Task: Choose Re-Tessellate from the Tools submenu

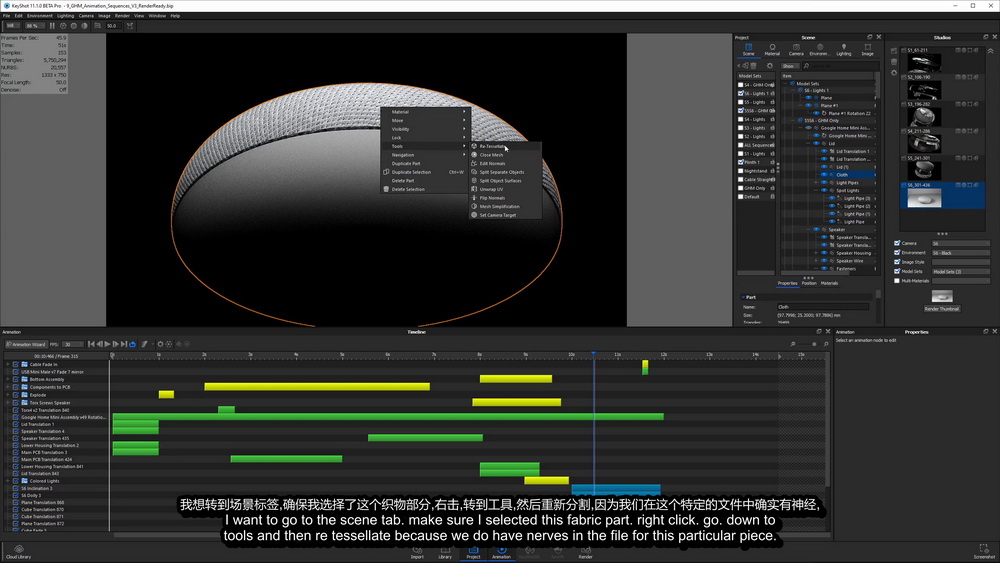Action: (504, 146)
